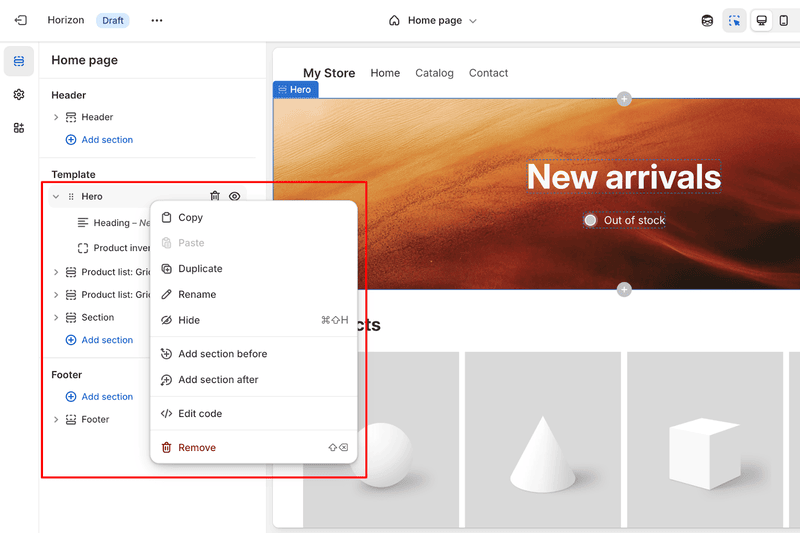The height and width of the screenshot is (533, 800).
Task: Expand the Header section group
Action: [56, 117]
